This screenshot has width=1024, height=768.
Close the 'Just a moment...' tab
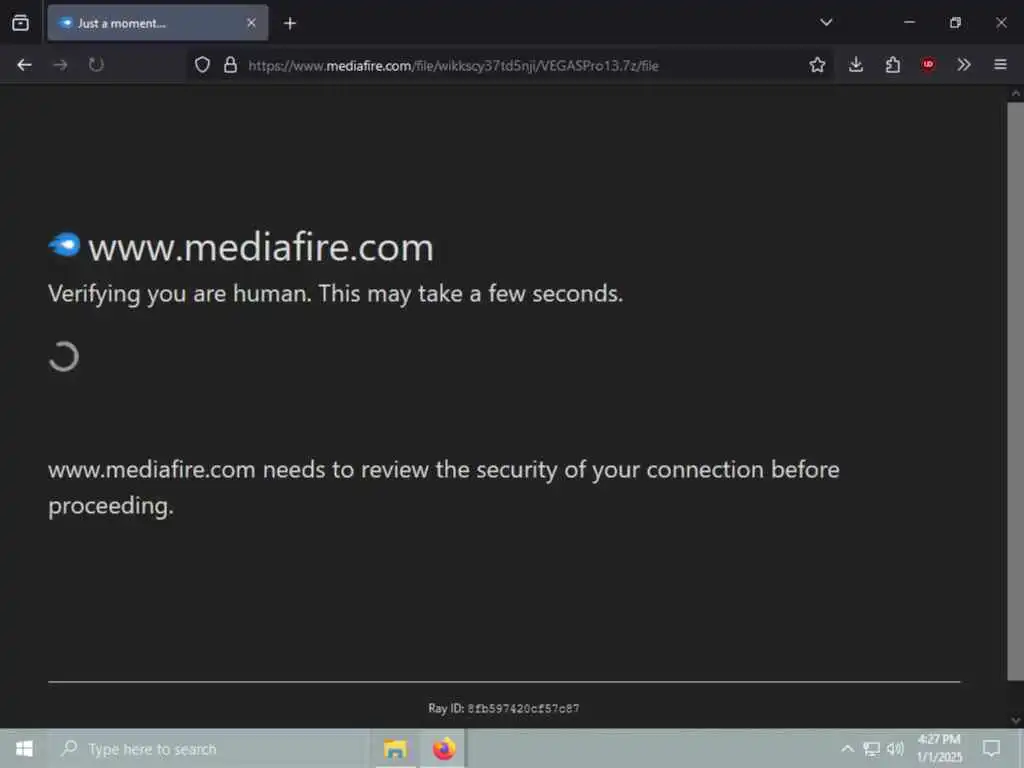[x=251, y=23]
